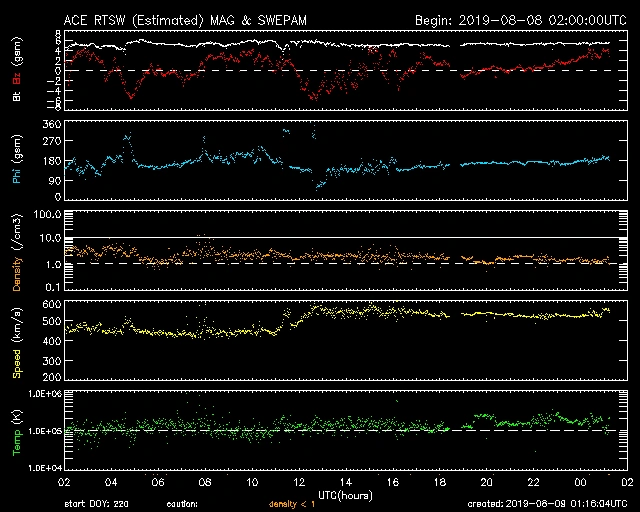
Task: Click the '200' tick on the Speed axis
Action: (x=51, y=376)
